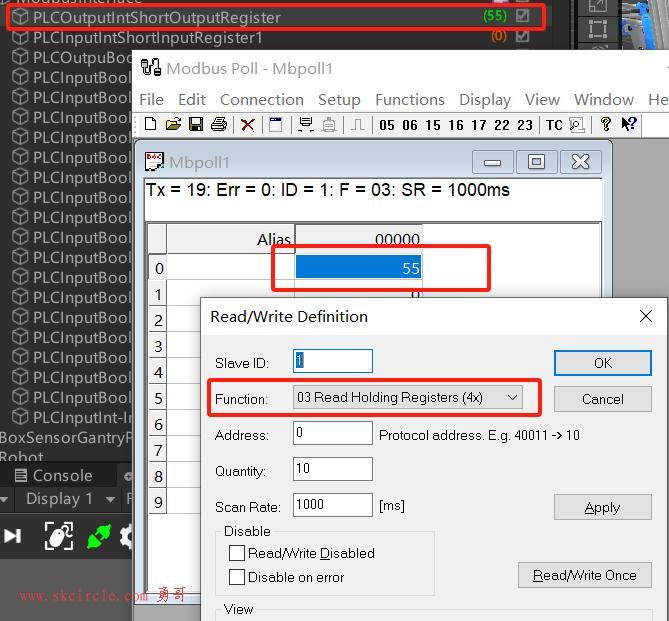This screenshot has height=621, width=669.
Task: Click the Modbus Poll application title icon
Action: 151,67
